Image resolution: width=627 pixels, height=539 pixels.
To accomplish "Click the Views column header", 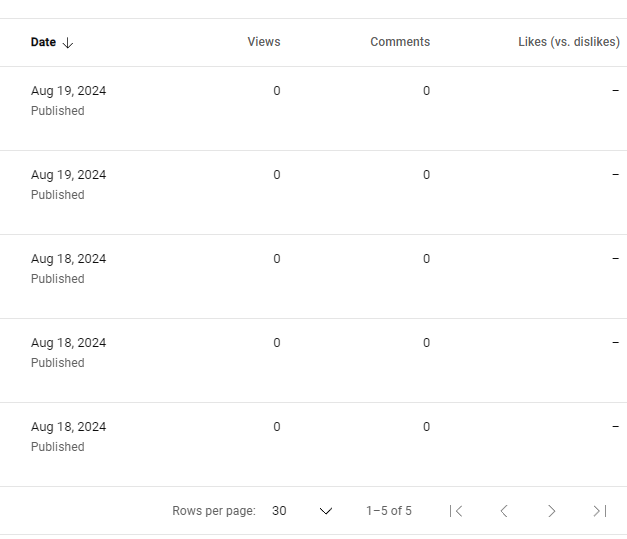I will tap(264, 42).
